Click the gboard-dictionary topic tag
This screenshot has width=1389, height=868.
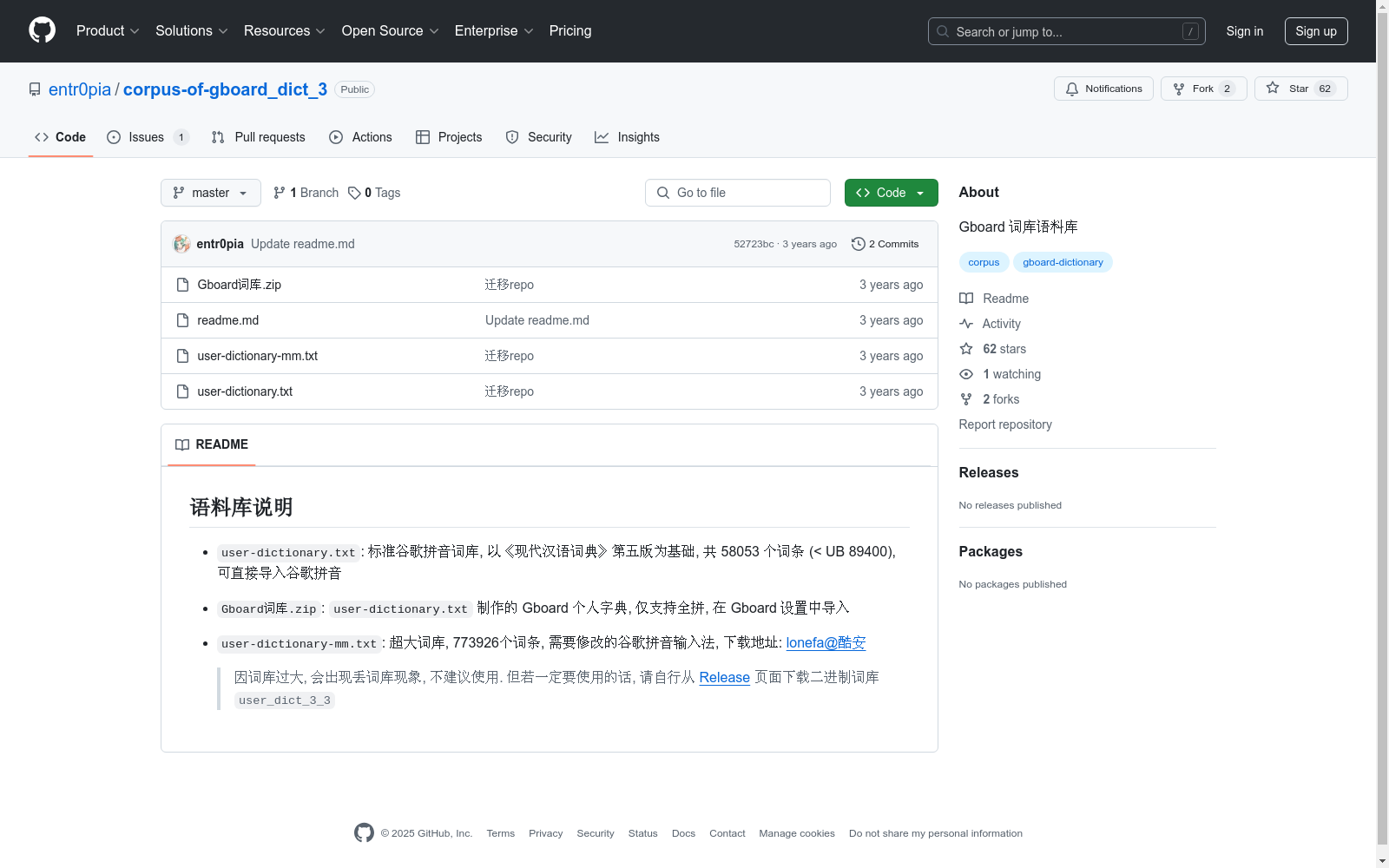[x=1063, y=262]
